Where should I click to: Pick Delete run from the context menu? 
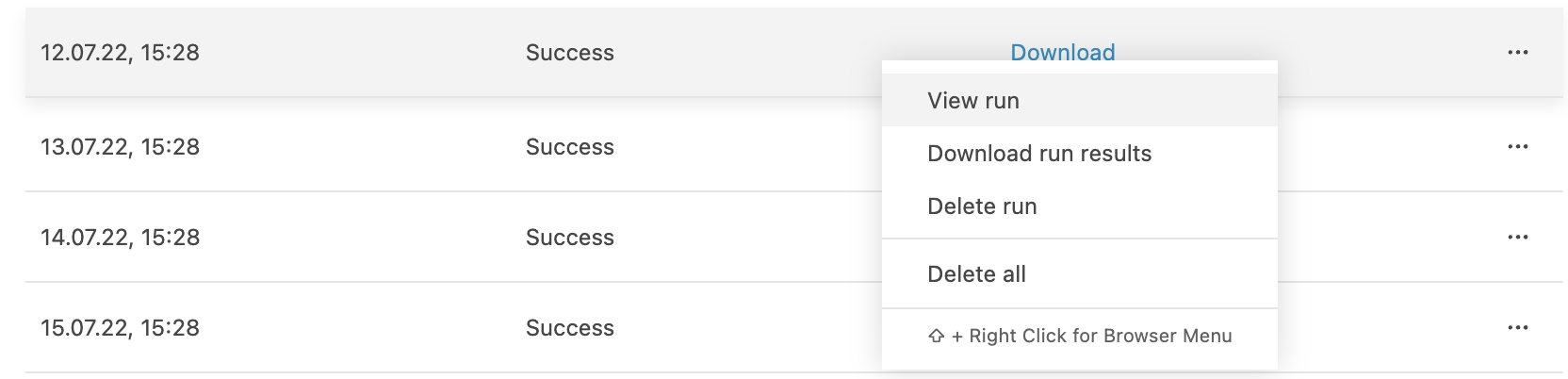tap(982, 206)
